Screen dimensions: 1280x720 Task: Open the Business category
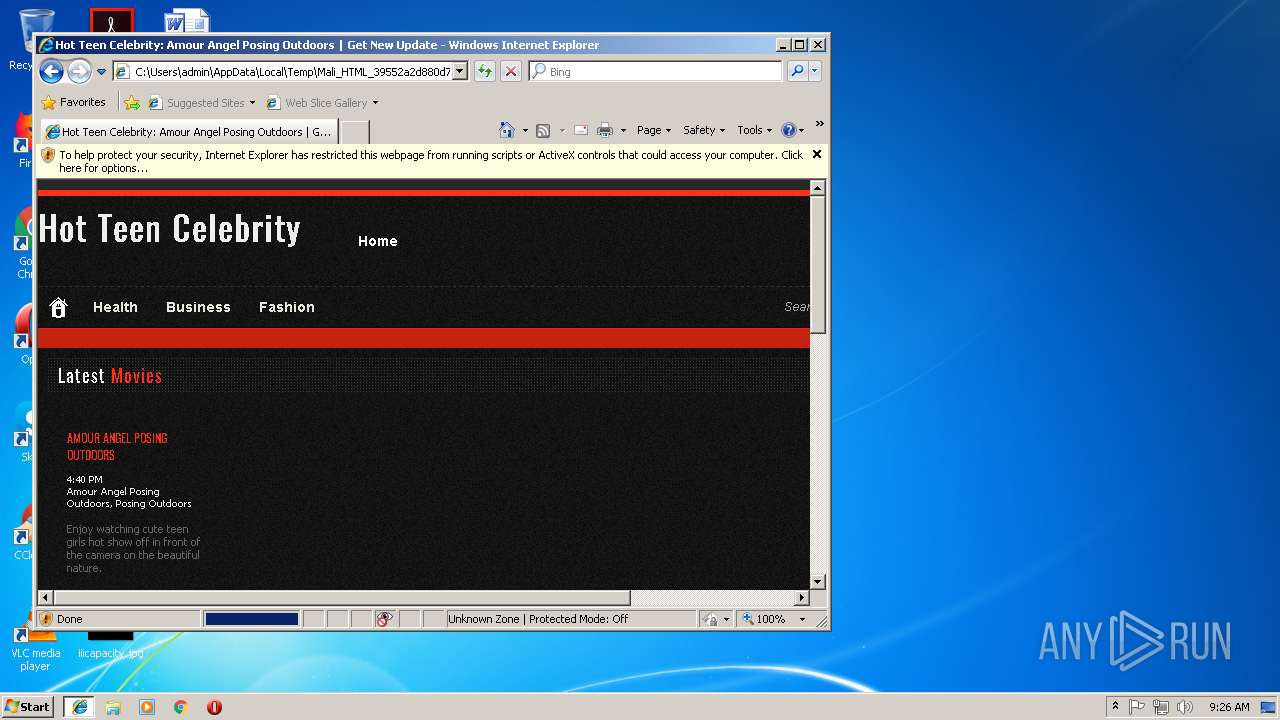pos(198,307)
